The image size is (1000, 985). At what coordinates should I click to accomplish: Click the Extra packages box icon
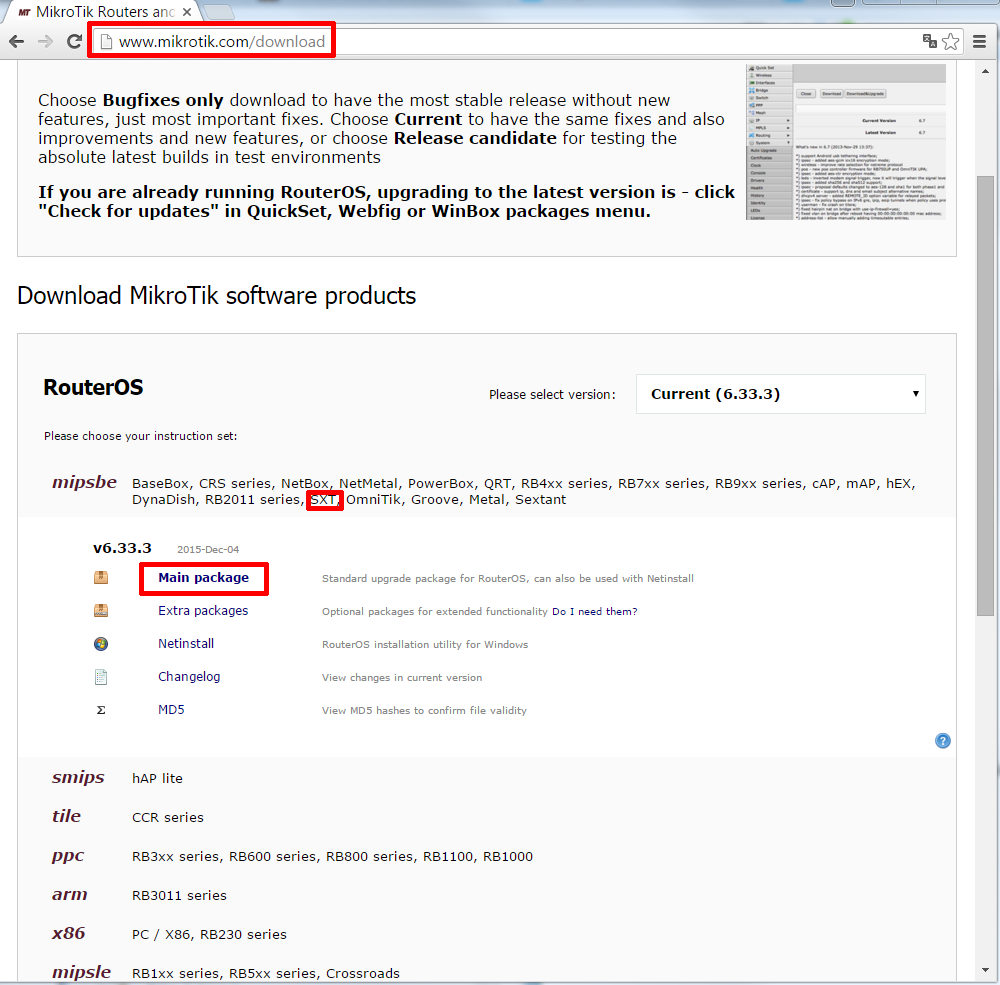pos(101,611)
